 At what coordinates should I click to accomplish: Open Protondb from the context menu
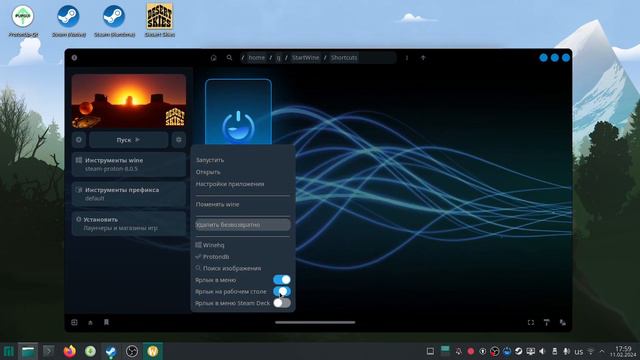click(242, 257)
